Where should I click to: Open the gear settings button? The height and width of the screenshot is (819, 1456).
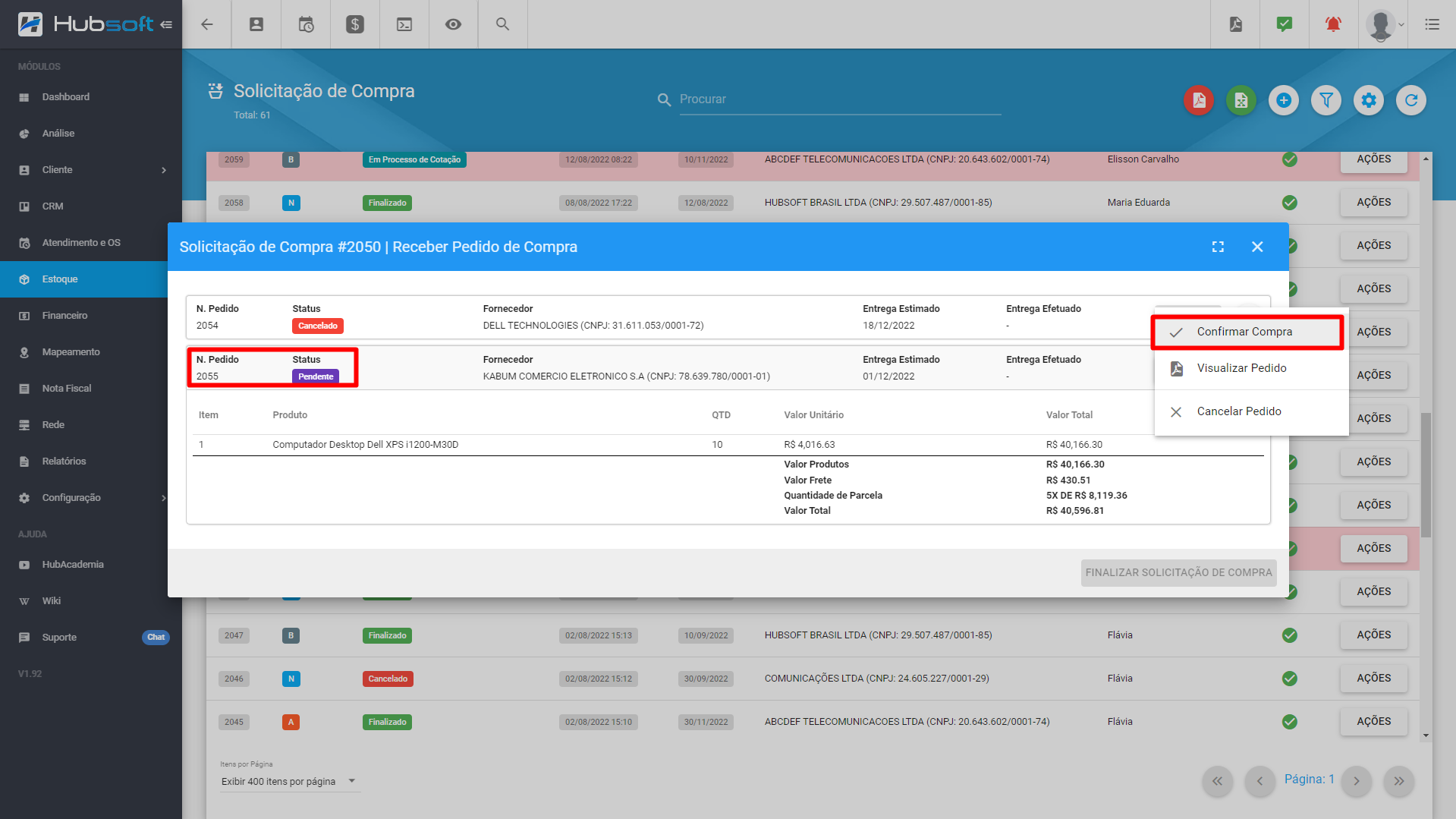point(1369,100)
